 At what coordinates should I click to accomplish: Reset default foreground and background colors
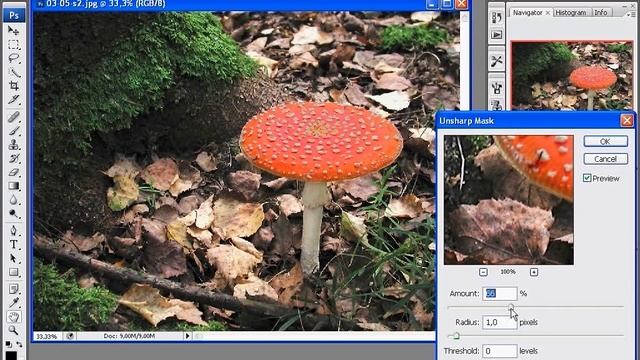pyautogui.click(x=9, y=345)
